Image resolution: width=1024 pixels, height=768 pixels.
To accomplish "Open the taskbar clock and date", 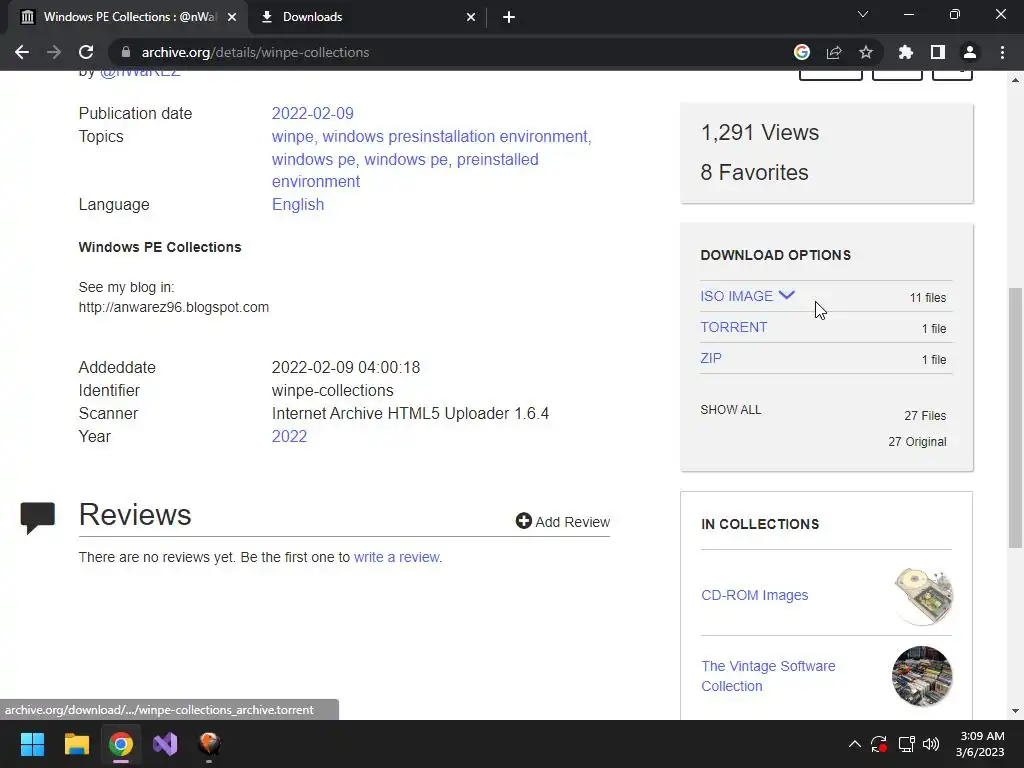I will click(x=982, y=744).
